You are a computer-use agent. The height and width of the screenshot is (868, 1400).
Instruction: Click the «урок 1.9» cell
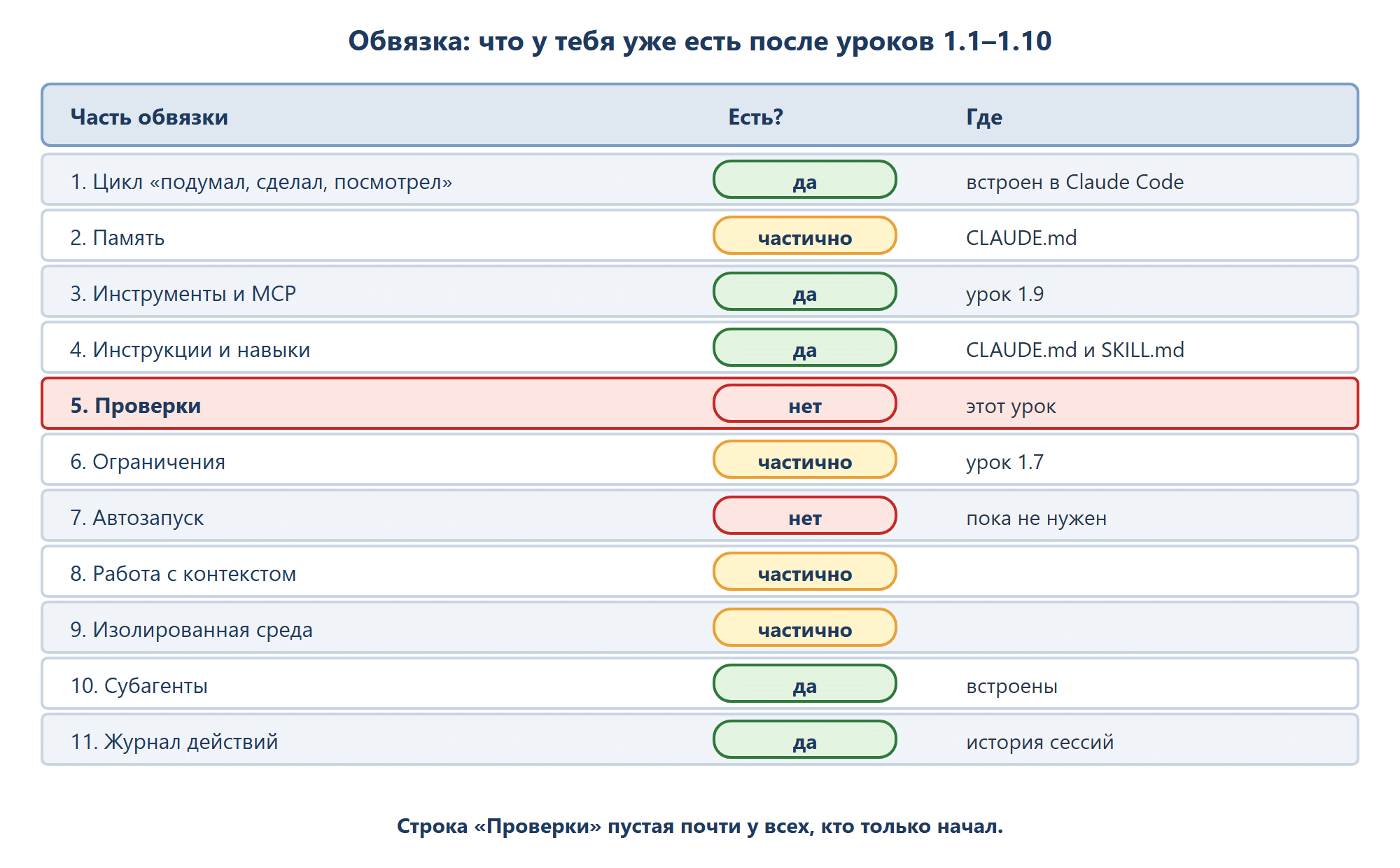1004,294
